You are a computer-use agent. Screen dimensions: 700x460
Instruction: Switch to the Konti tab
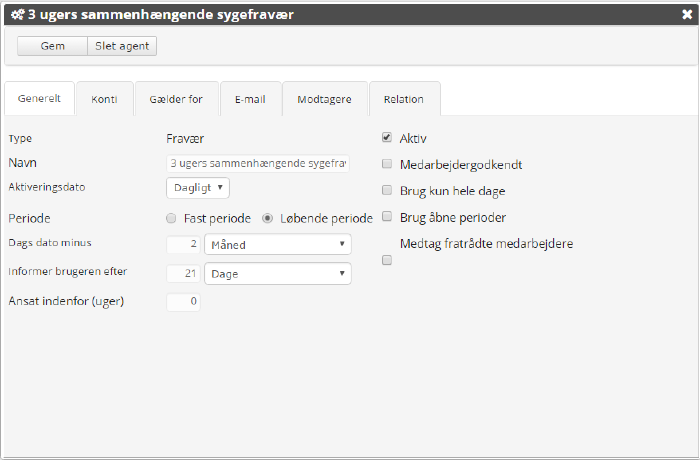coord(104,99)
